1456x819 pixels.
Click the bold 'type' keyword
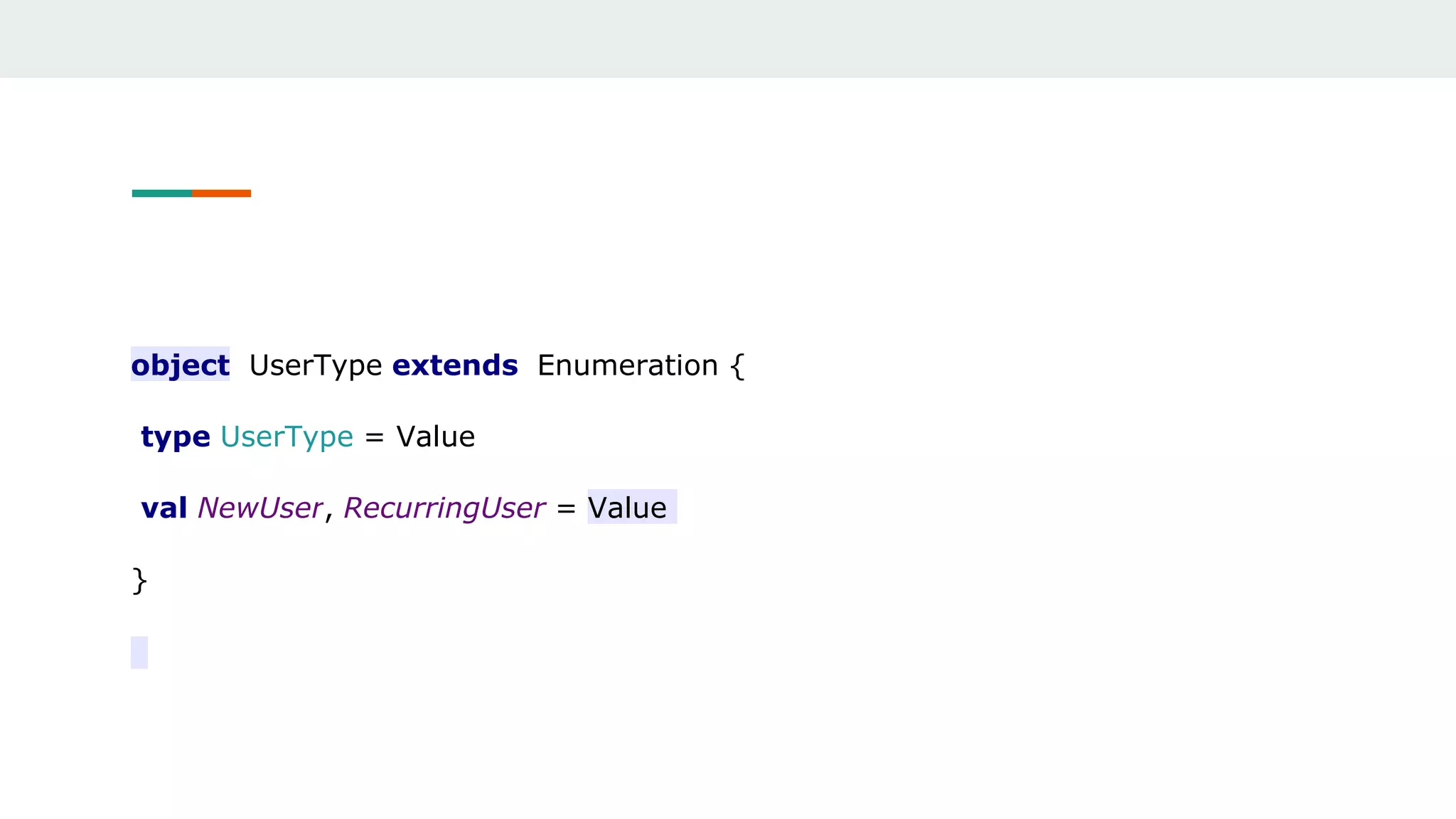pyautogui.click(x=176, y=437)
